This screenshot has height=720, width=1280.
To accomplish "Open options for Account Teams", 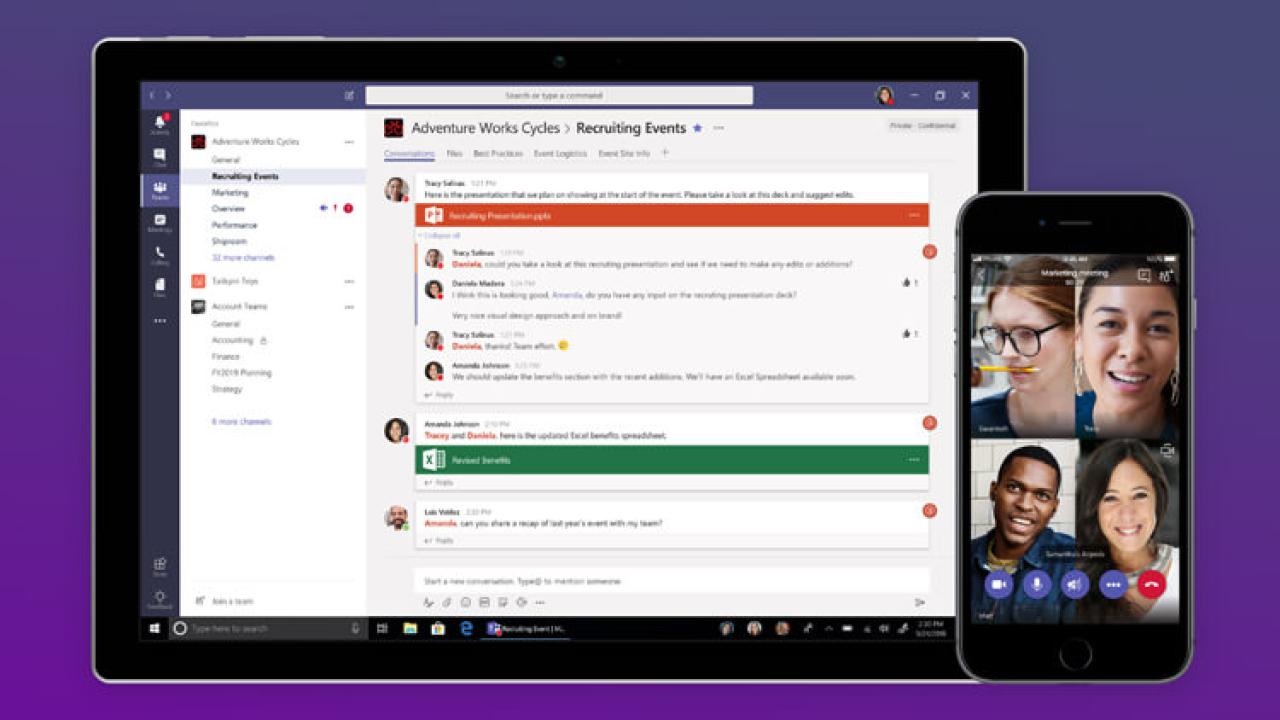I will click(x=349, y=306).
